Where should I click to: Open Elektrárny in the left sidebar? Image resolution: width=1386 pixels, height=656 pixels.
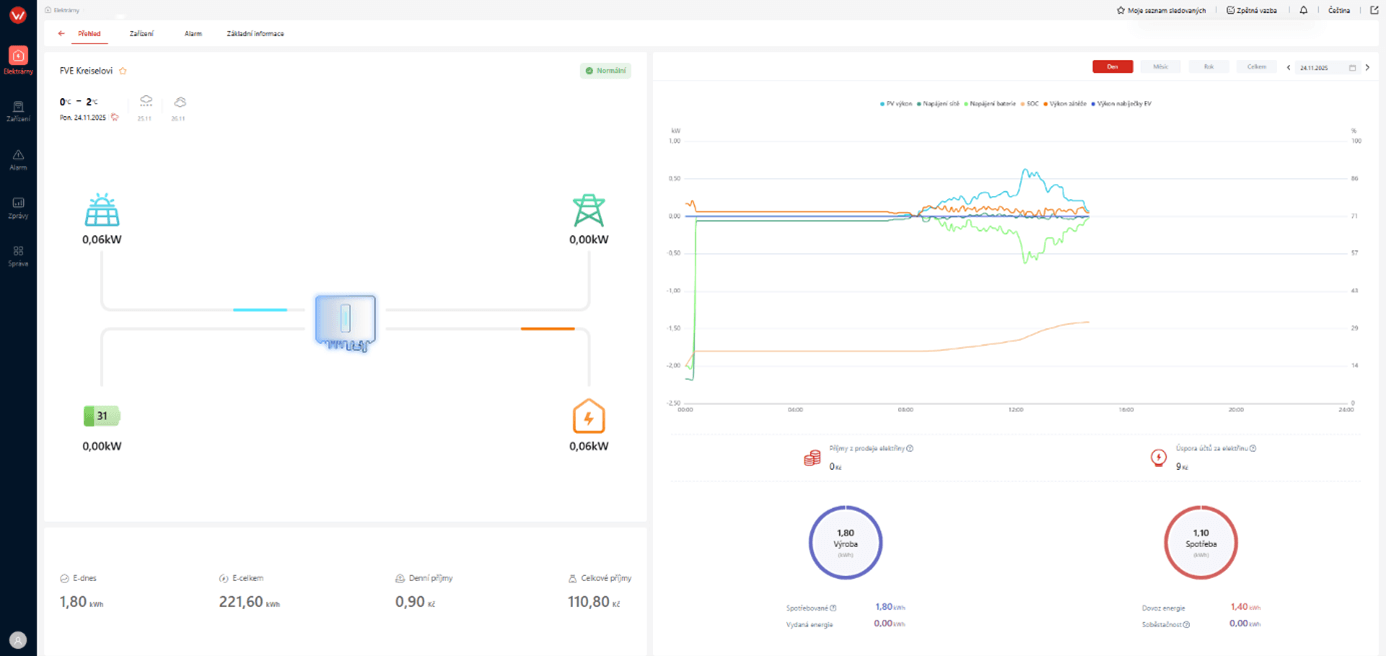click(18, 60)
